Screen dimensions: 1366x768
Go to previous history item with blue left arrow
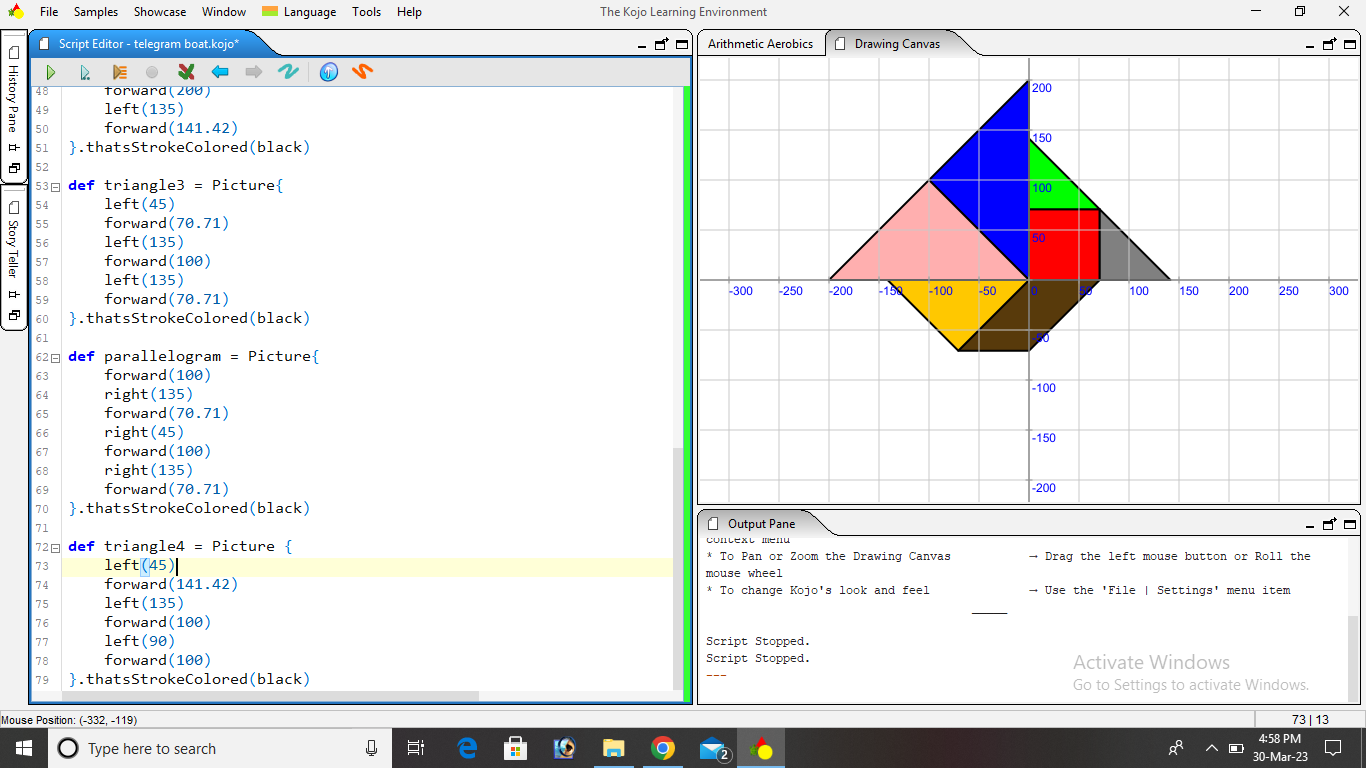pos(220,72)
